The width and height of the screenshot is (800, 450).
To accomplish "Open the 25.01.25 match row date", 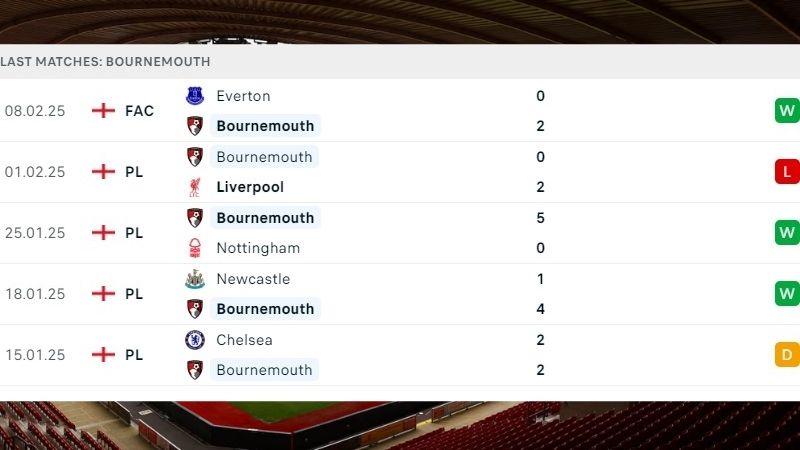I will pos(35,233).
